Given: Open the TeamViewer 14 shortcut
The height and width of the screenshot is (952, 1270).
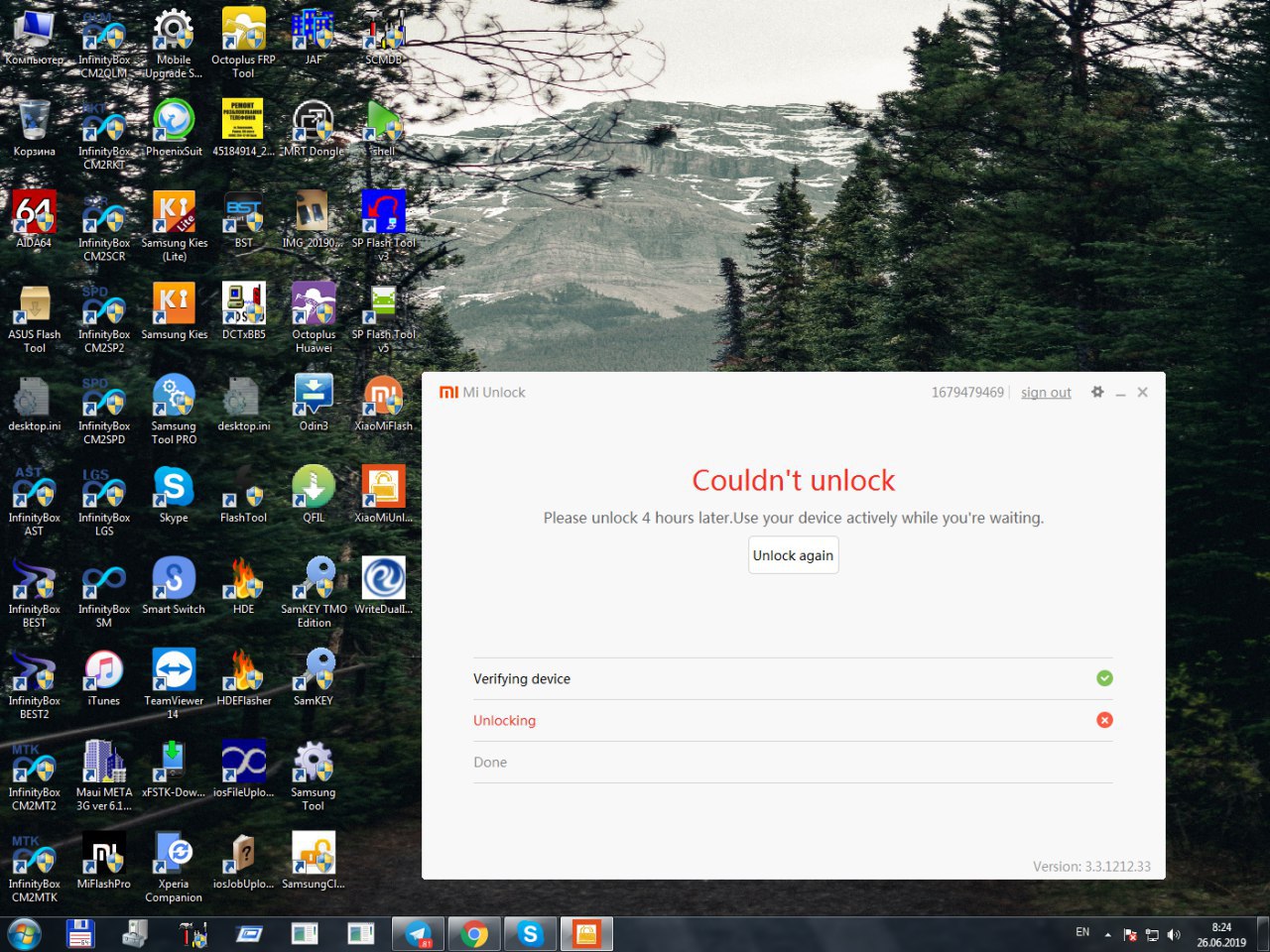Looking at the screenshot, I should (174, 684).
